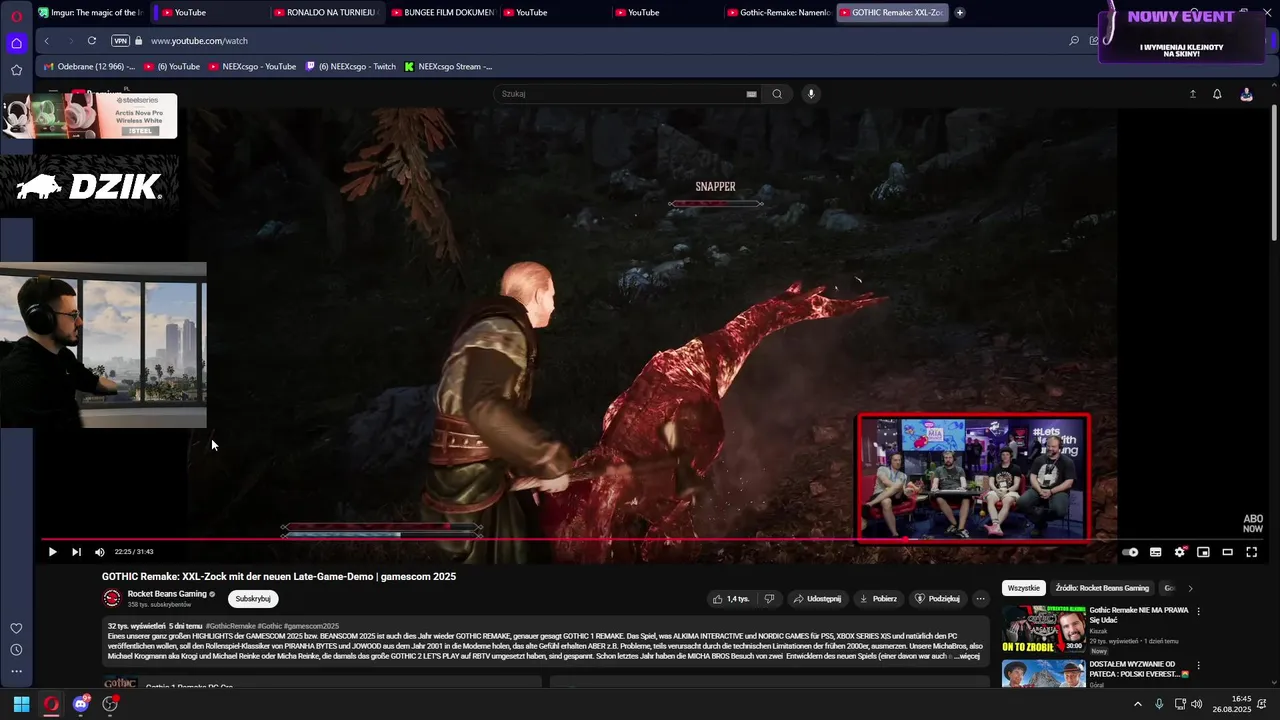
Task: Subscribe with the Subskrybuj button
Action: point(253,599)
